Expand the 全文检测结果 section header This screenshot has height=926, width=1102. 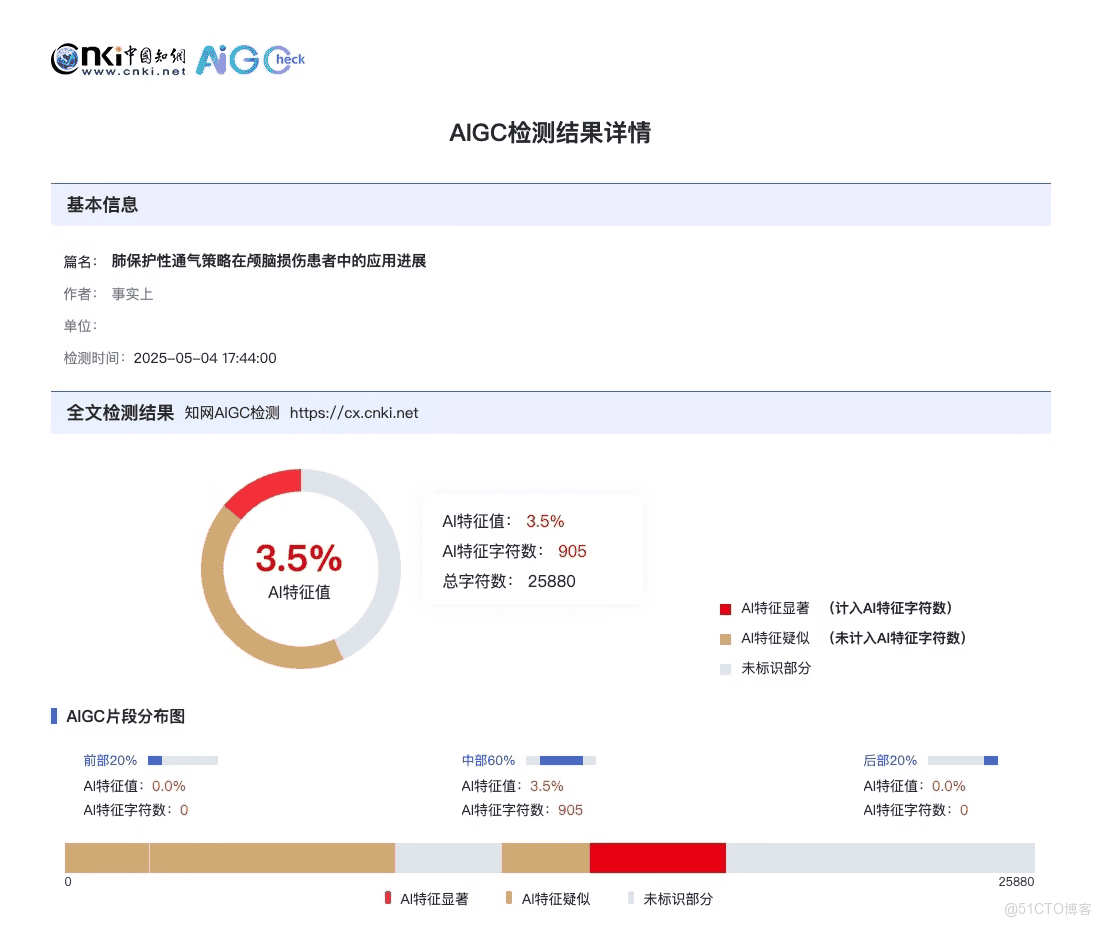(119, 412)
